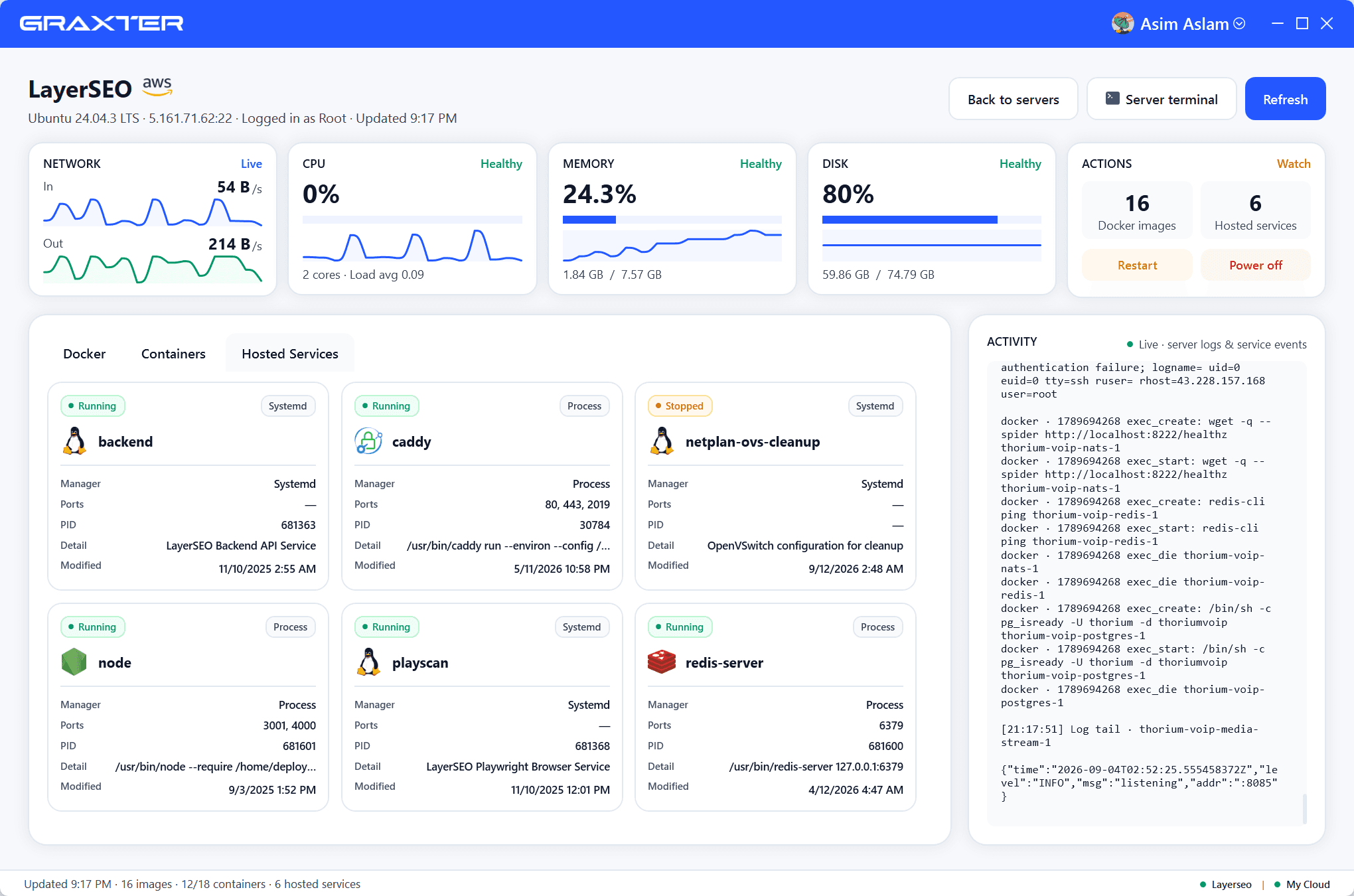Click the LayerSEO server title
Viewport: 1354px width, 896px height.
80,89
